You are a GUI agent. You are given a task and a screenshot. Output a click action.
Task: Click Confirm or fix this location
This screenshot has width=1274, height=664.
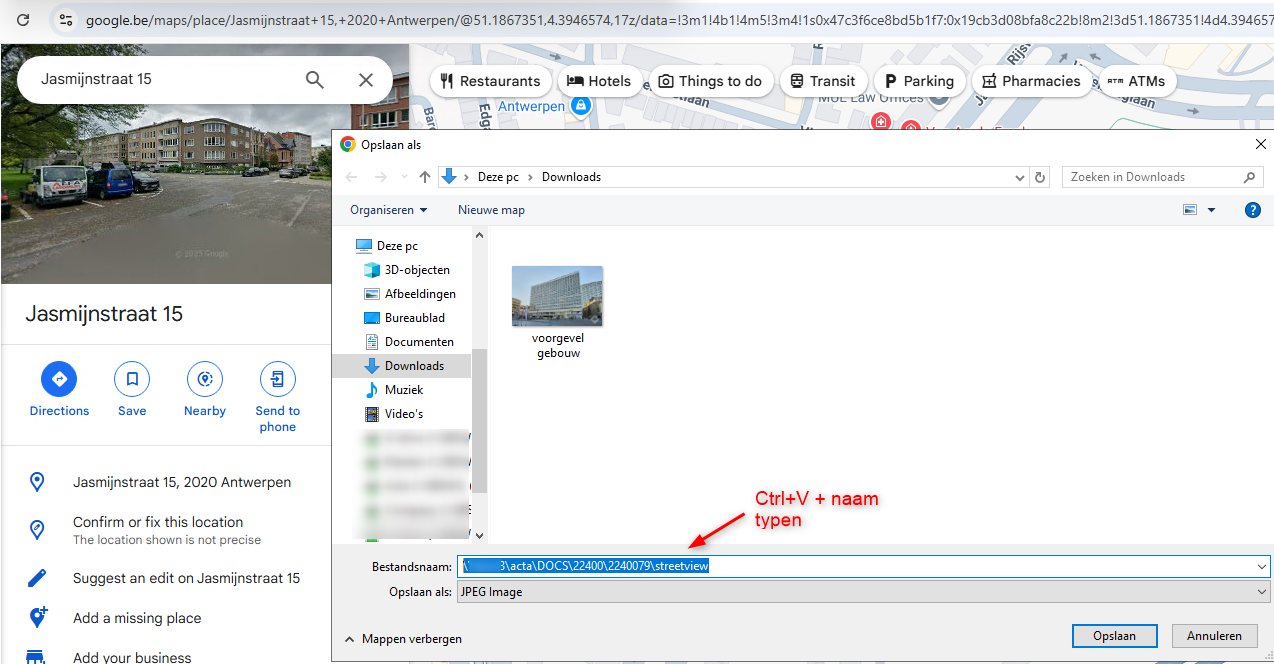(158, 522)
